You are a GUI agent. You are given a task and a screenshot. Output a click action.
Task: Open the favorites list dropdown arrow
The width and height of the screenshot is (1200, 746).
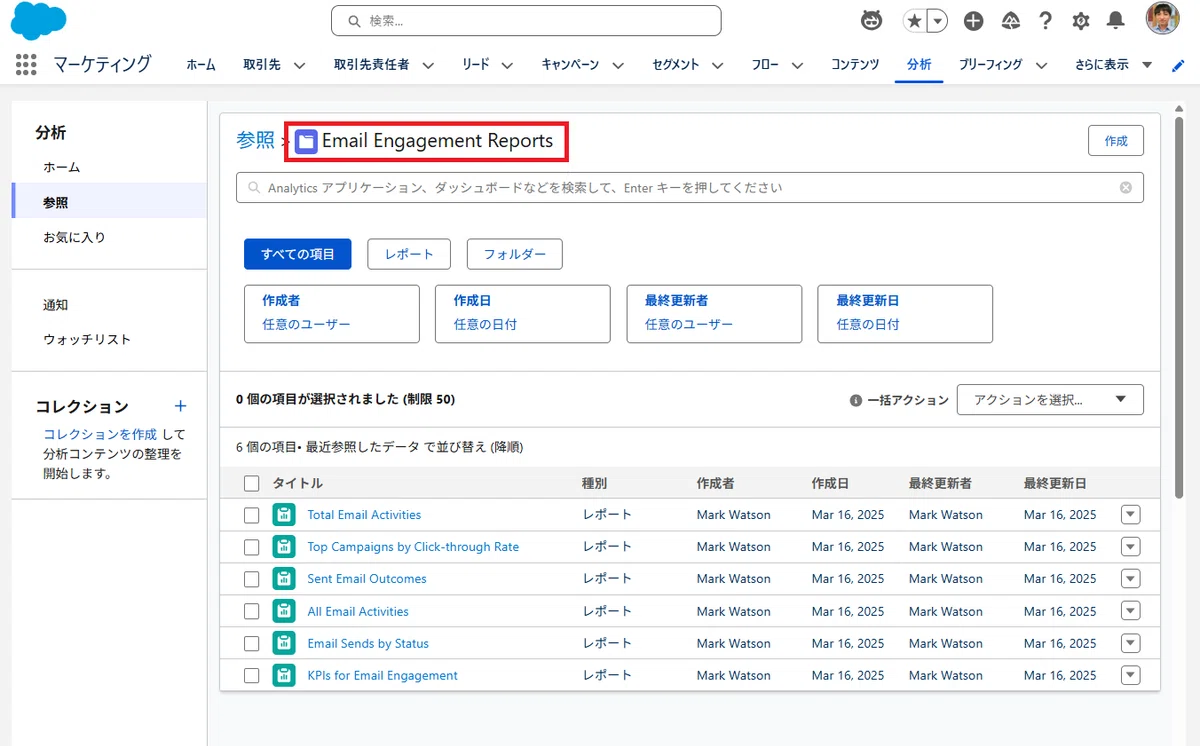point(937,21)
